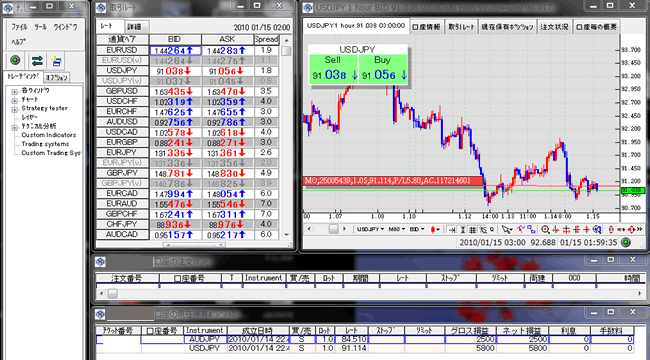The height and width of the screenshot is (360, 650).
Task: Click the 通貨ペア column header
Action: pos(122,39)
